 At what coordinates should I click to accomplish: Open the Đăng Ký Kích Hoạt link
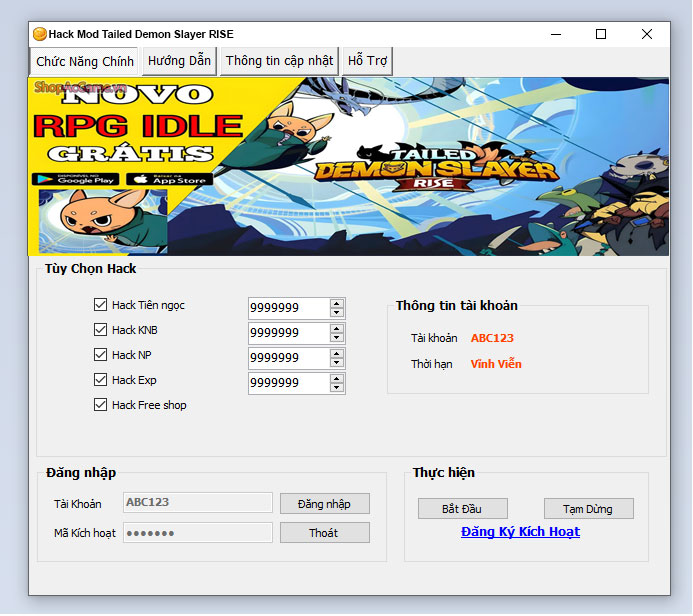pyautogui.click(x=521, y=532)
